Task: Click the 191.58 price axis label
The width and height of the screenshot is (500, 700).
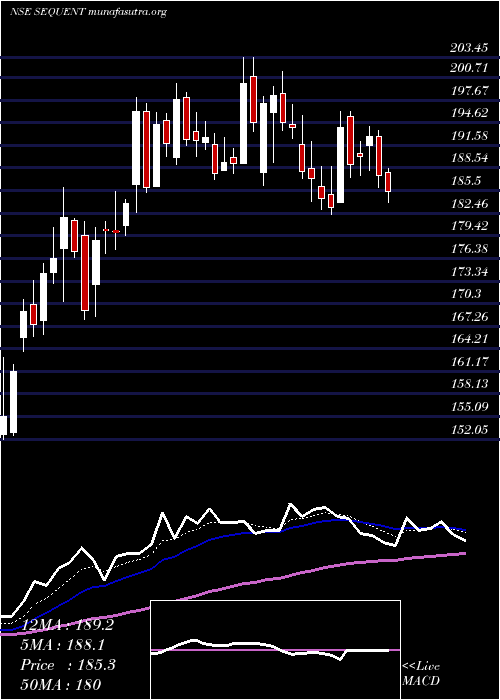Action: pyautogui.click(x=469, y=136)
